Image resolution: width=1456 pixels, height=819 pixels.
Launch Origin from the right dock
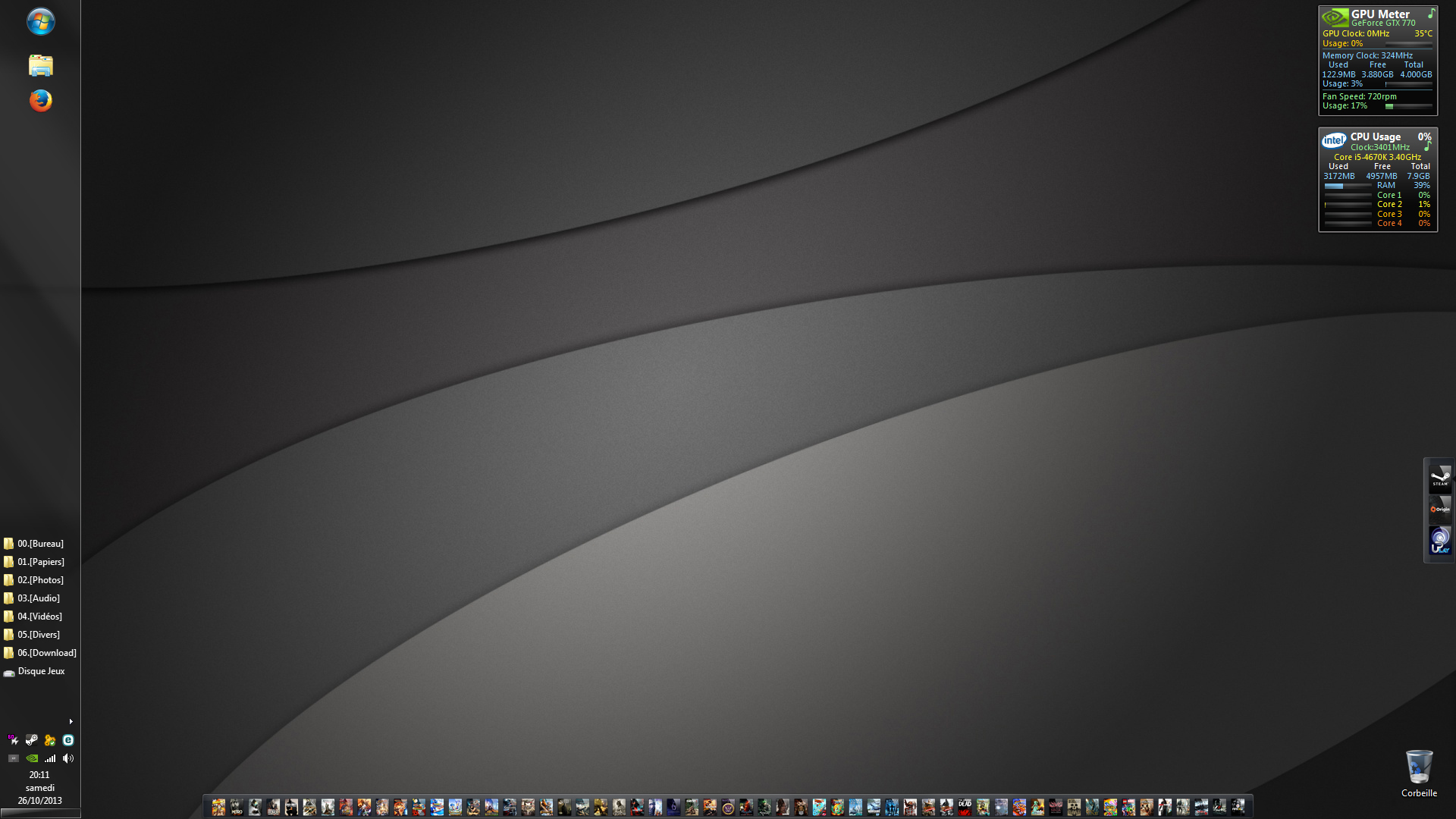(1439, 508)
